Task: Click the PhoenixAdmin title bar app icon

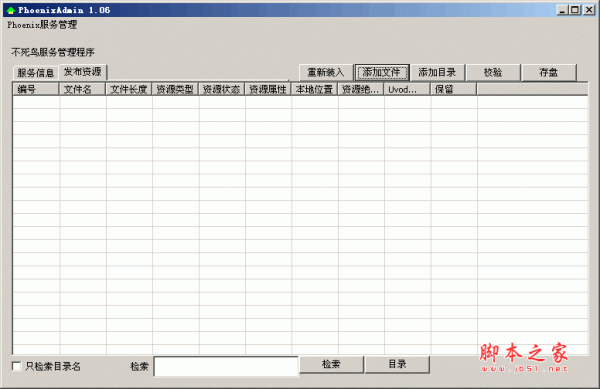Action: [10, 10]
